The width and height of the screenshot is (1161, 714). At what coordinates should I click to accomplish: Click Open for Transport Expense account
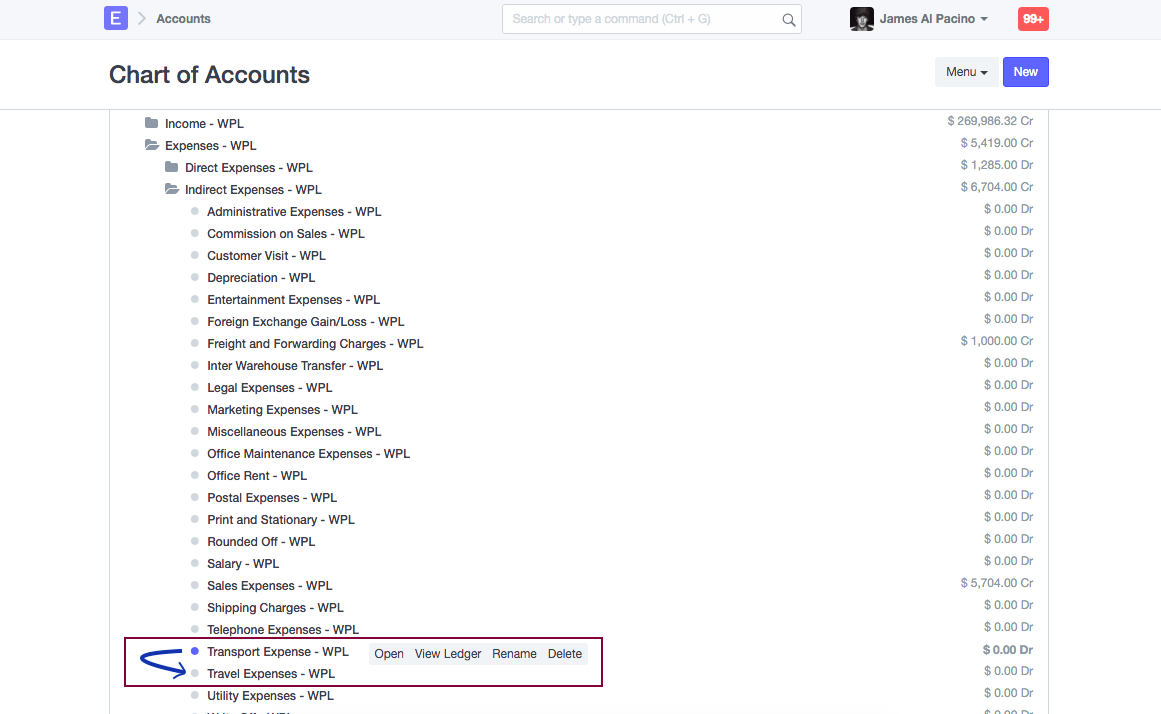tap(389, 654)
